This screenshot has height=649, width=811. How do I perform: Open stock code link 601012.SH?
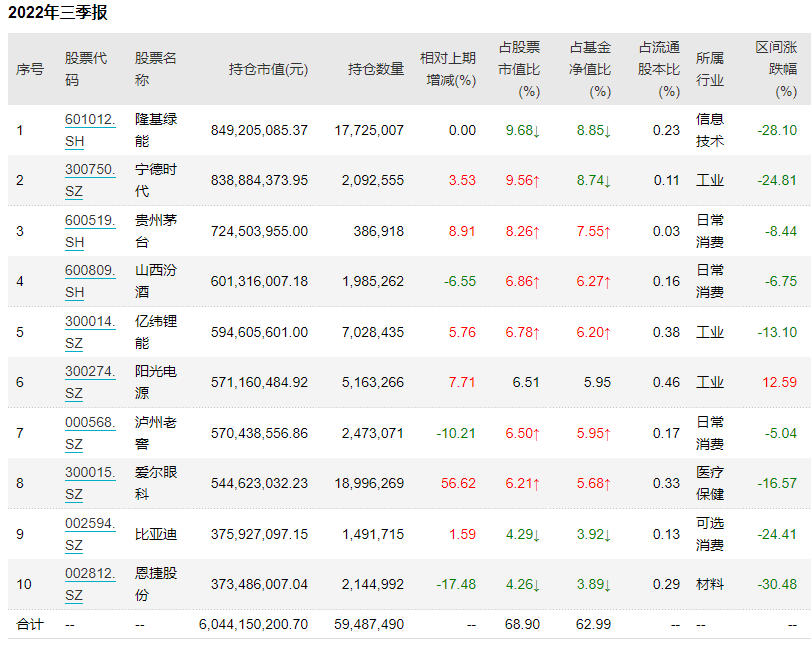click(x=89, y=119)
